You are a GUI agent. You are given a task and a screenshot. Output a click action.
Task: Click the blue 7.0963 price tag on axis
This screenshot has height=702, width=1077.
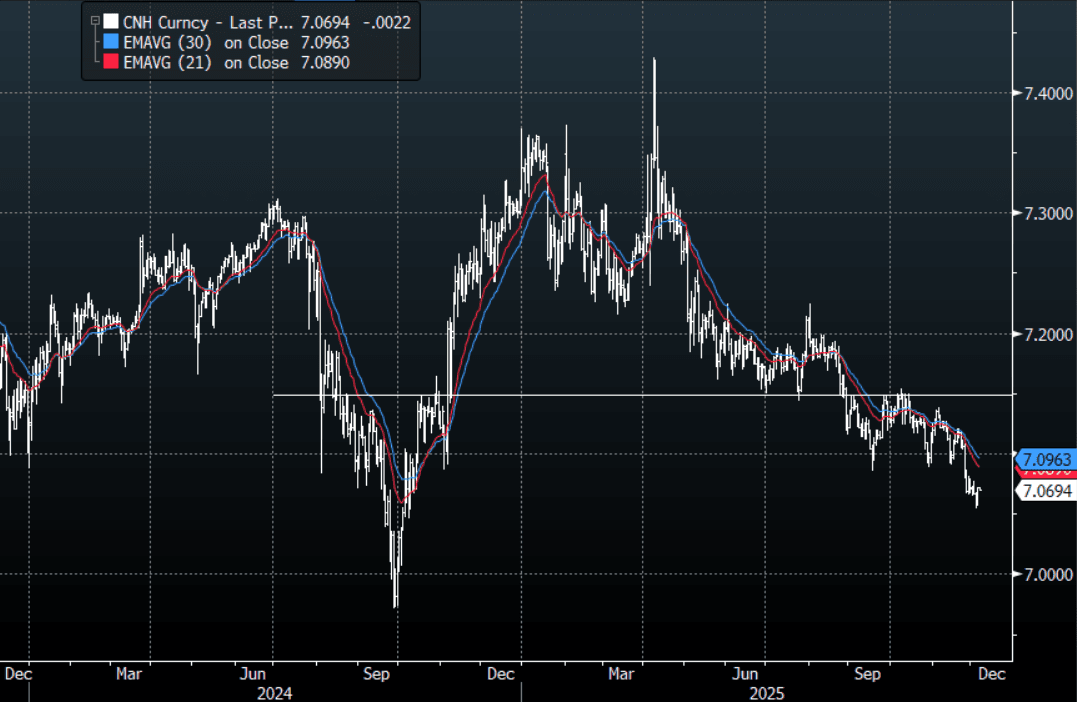(x=1046, y=459)
